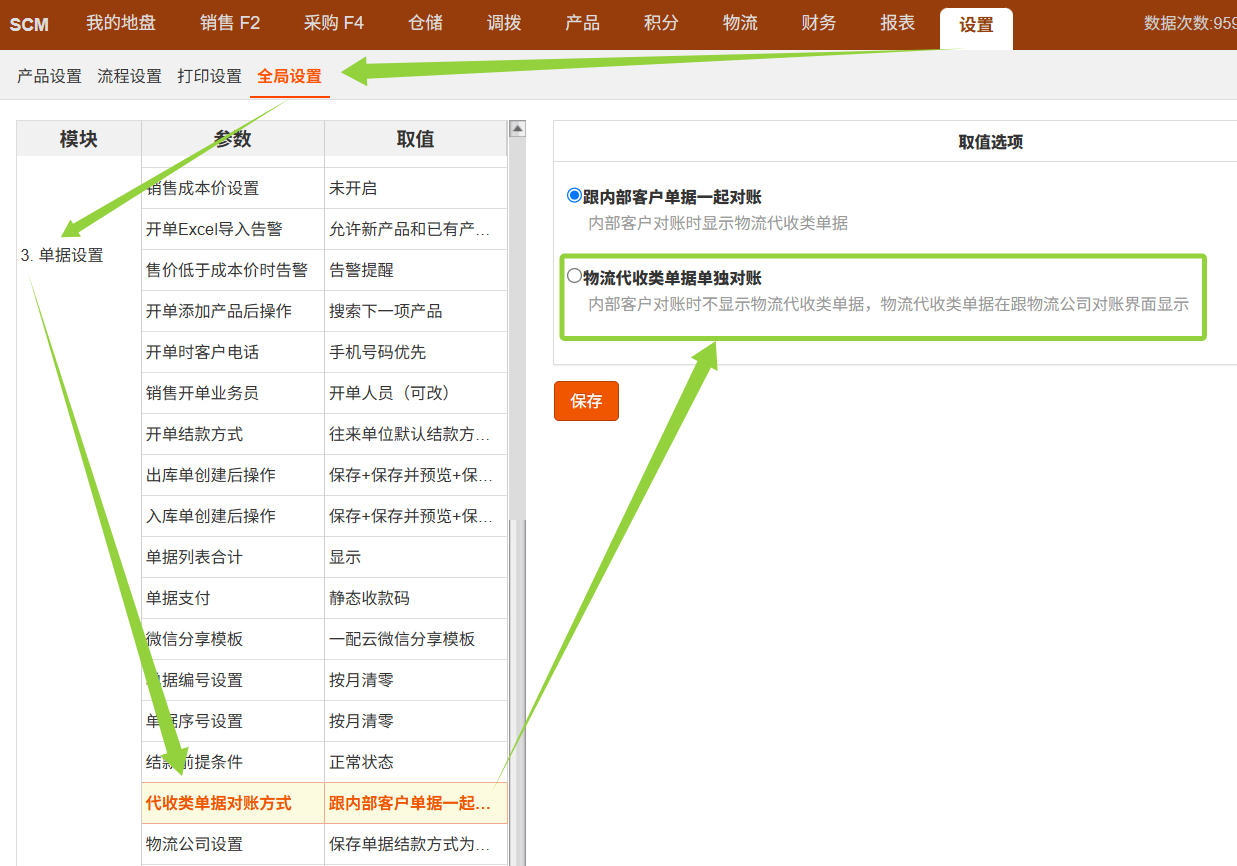Click the 保存 button
This screenshot has width=1237, height=866.
pos(586,401)
